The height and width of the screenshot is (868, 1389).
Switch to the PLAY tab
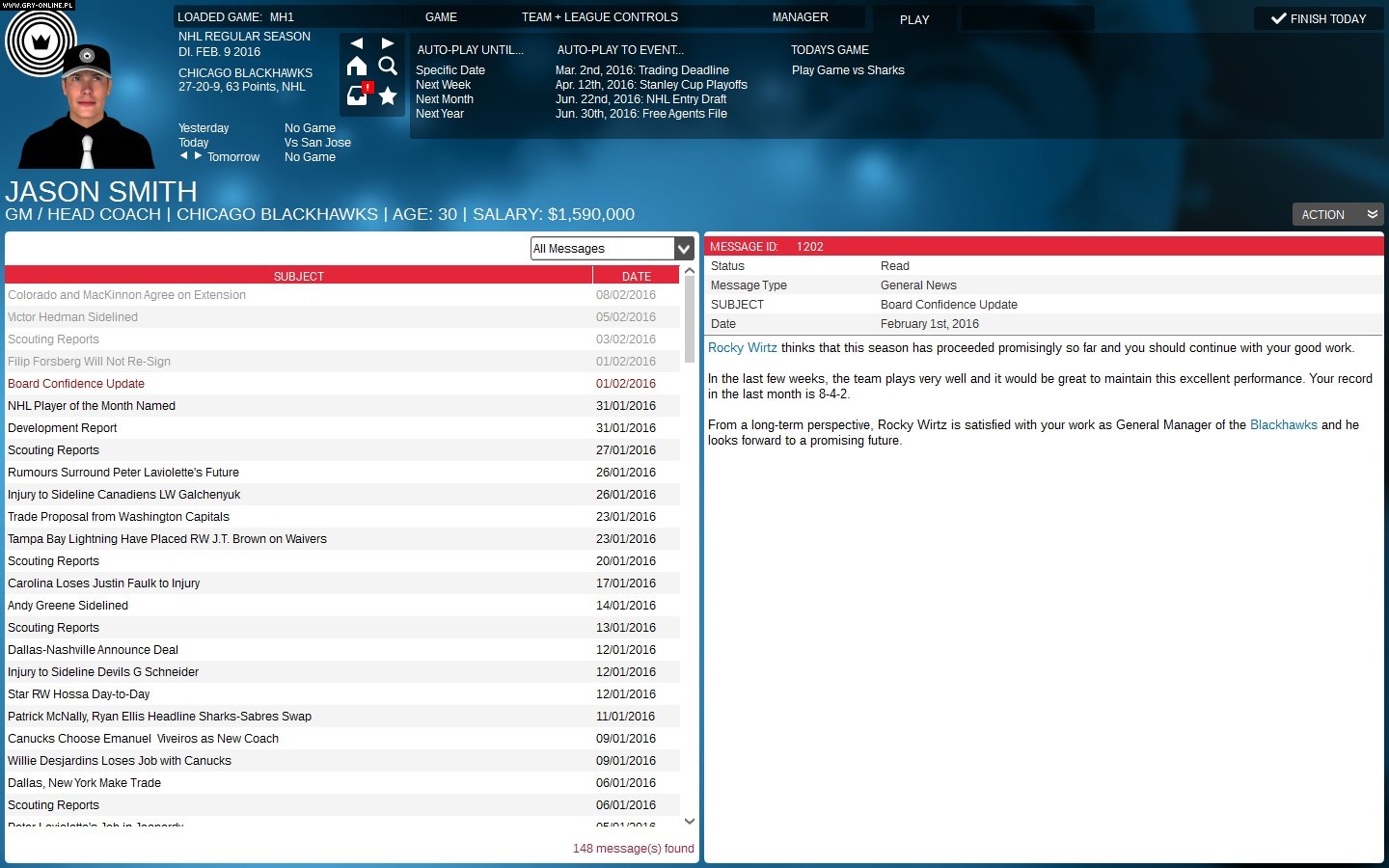[914, 19]
